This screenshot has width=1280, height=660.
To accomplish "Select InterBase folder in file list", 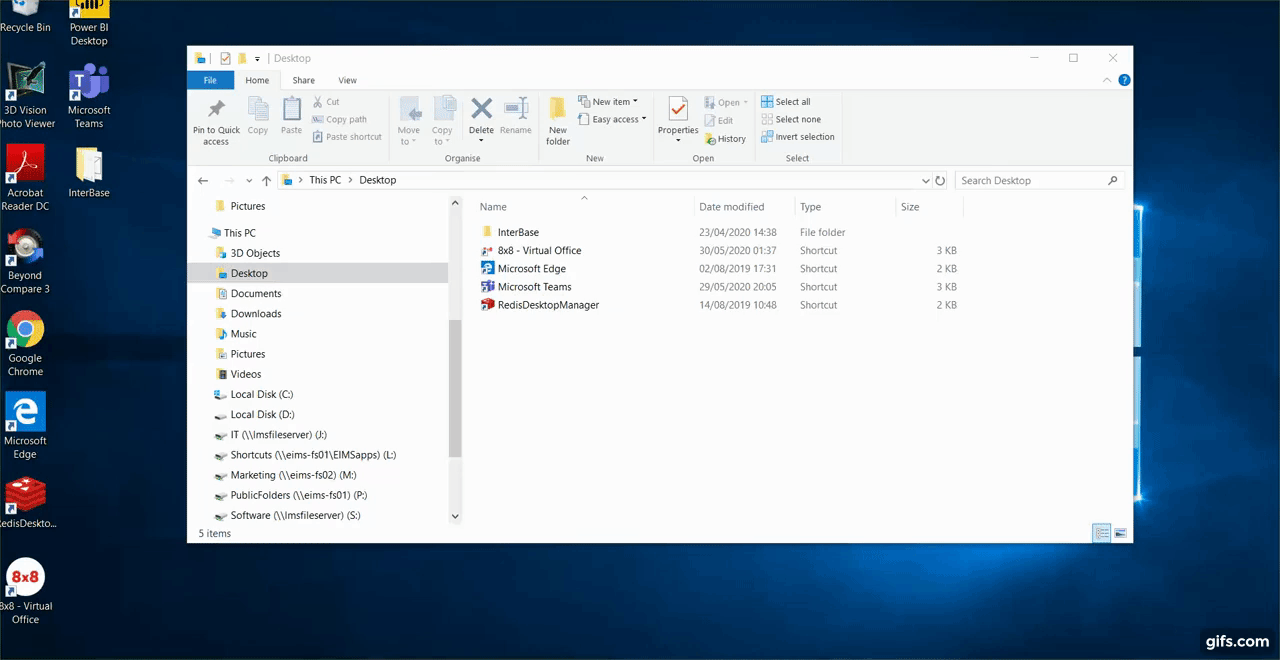I will pos(518,233).
